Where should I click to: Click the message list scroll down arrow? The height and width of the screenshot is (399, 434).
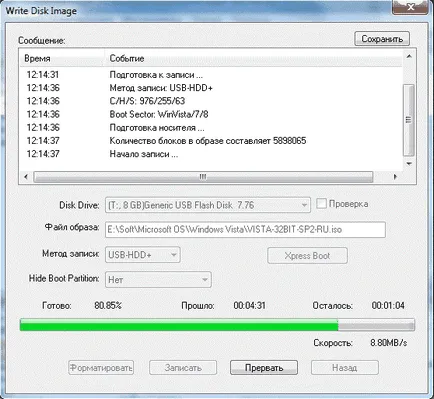tap(409, 164)
